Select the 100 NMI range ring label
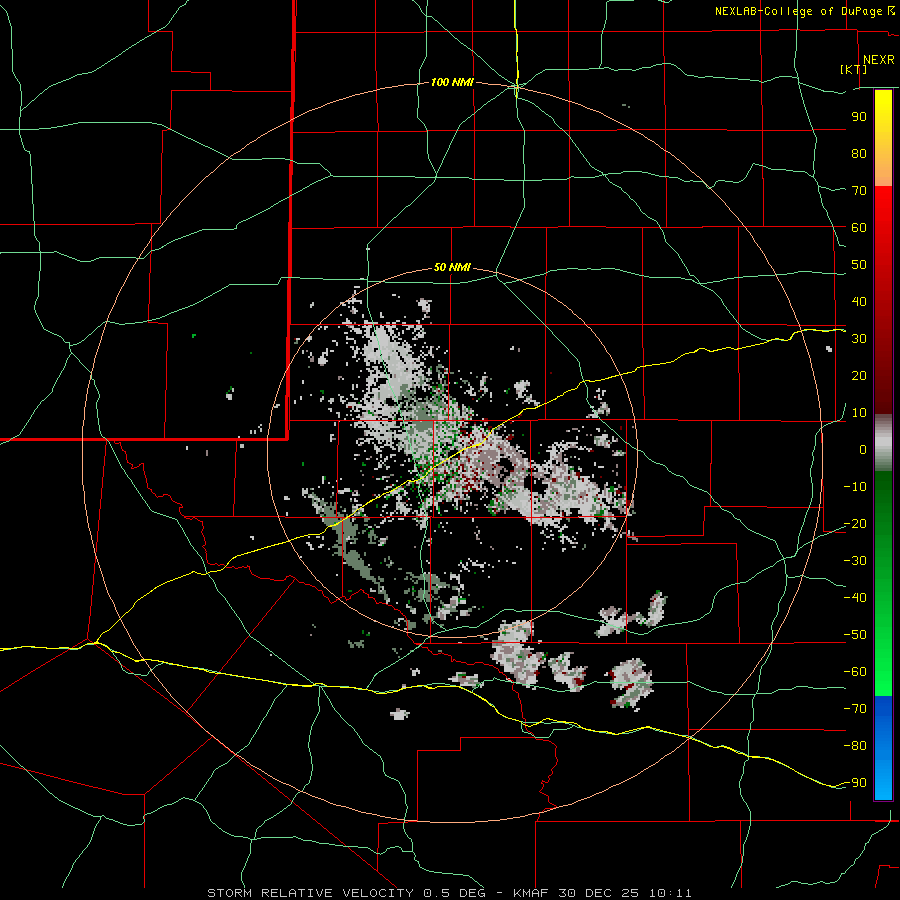The height and width of the screenshot is (900, 900). point(452,82)
